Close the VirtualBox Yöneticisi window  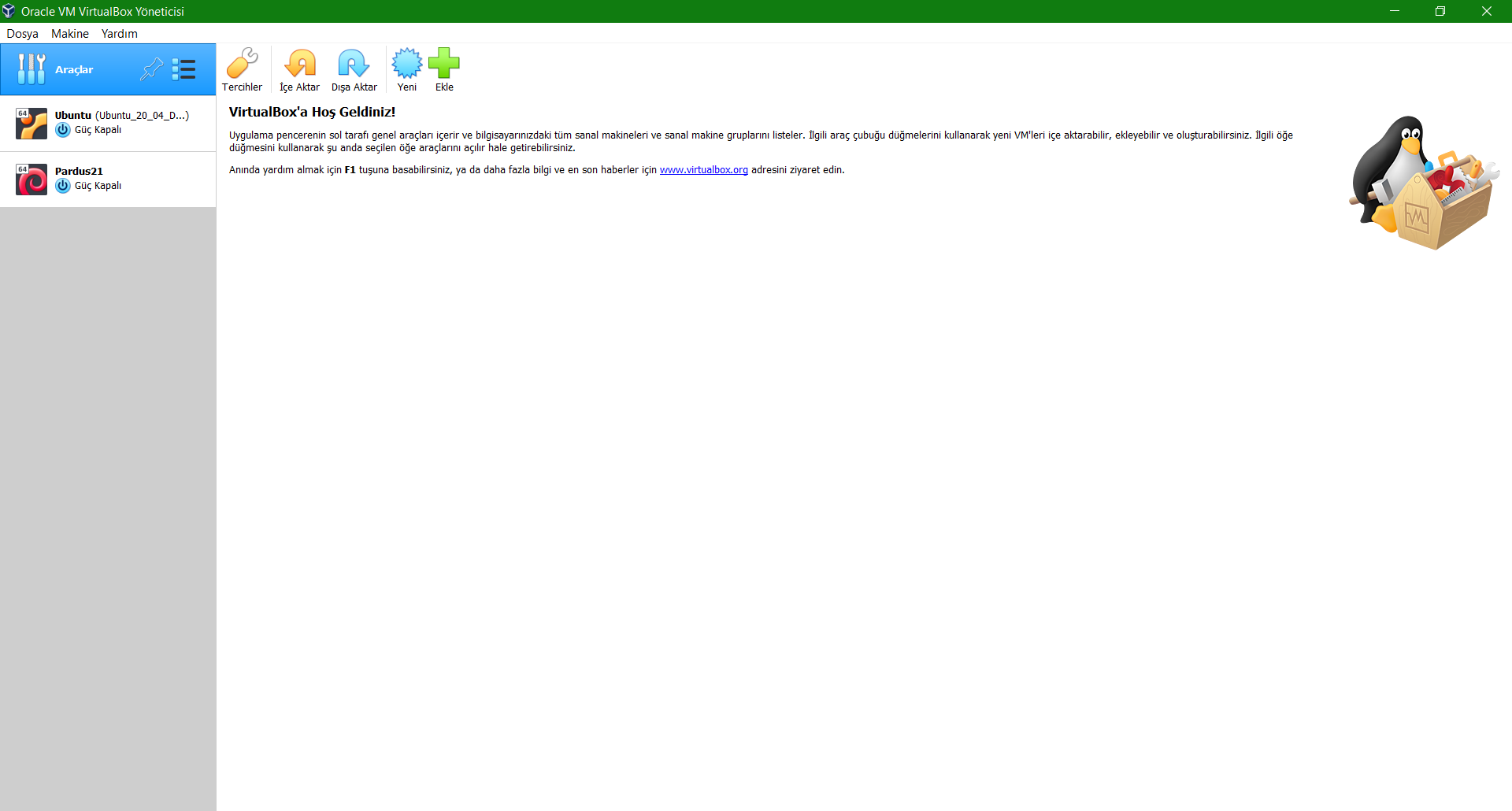tap(1487, 11)
